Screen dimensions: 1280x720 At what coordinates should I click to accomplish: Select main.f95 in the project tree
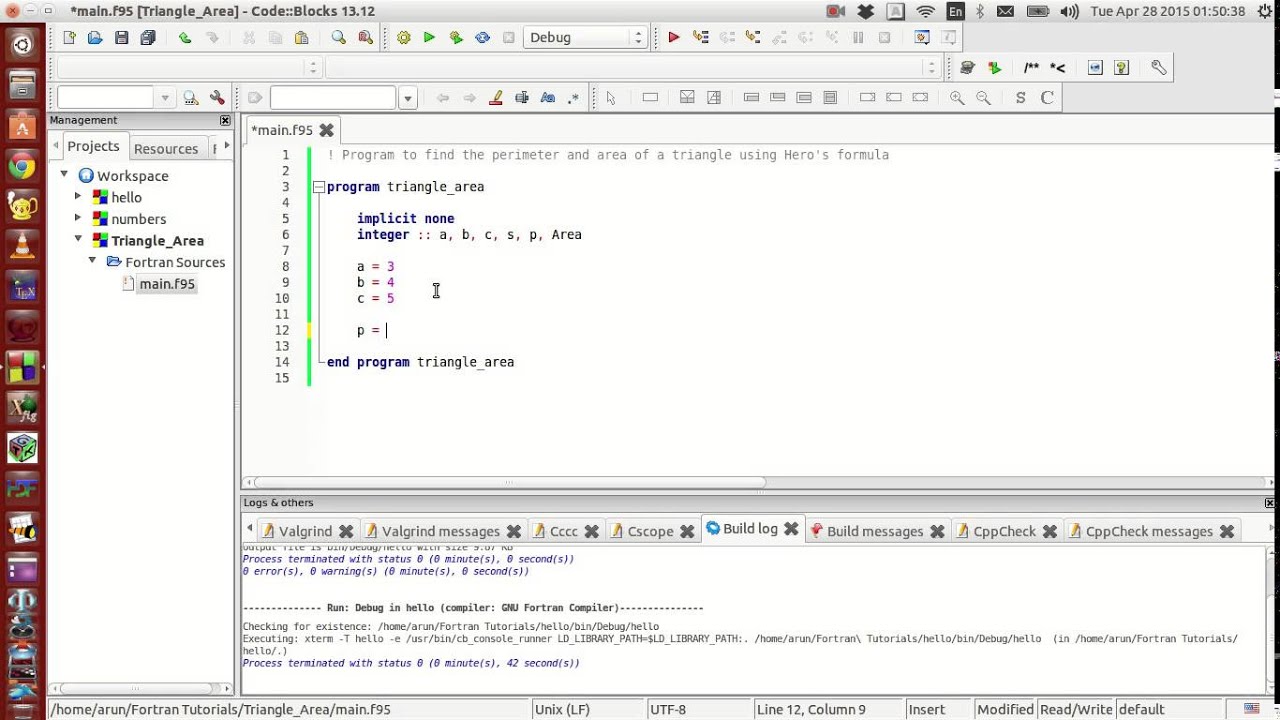pyautogui.click(x=166, y=284)
